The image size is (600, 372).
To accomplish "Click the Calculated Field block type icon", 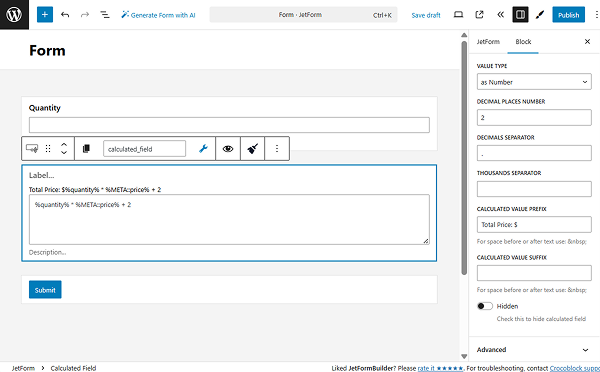I will click(32, 148).
